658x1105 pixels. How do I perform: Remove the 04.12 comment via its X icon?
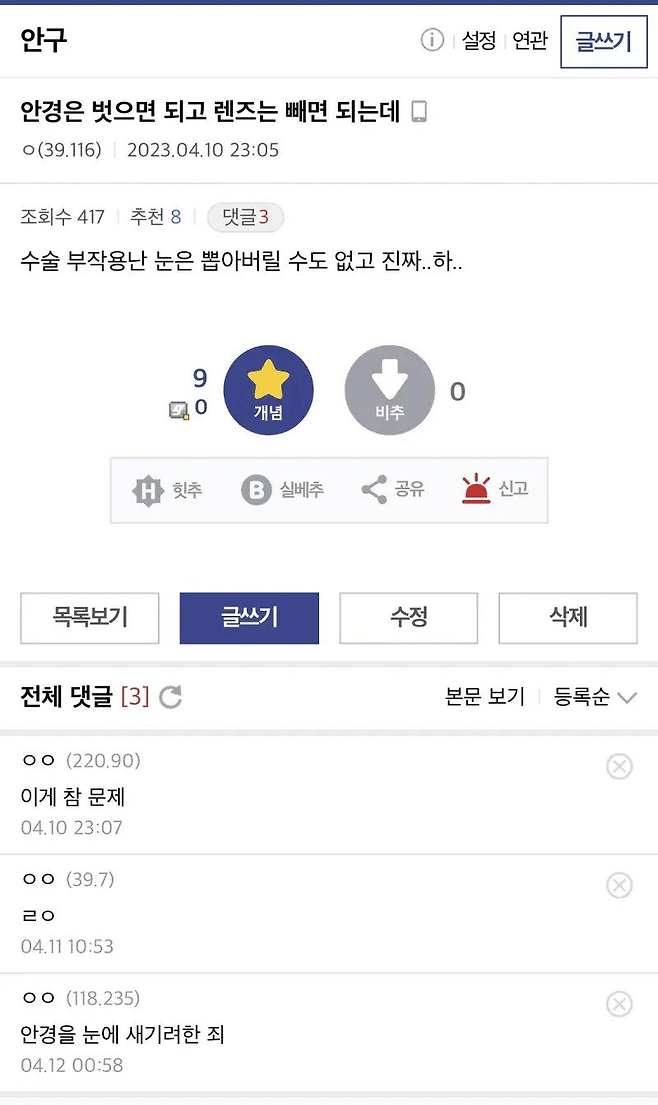(x=618, y=1004)
